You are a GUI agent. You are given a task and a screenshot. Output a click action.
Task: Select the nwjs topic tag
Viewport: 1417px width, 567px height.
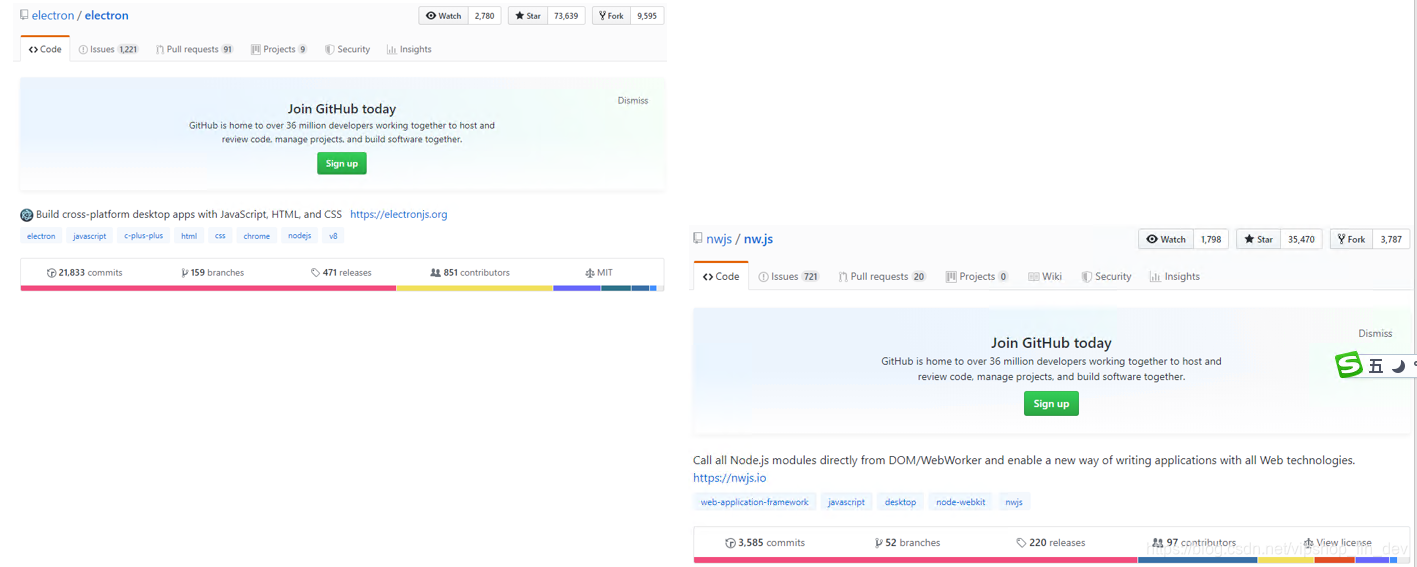(1014, 502)
